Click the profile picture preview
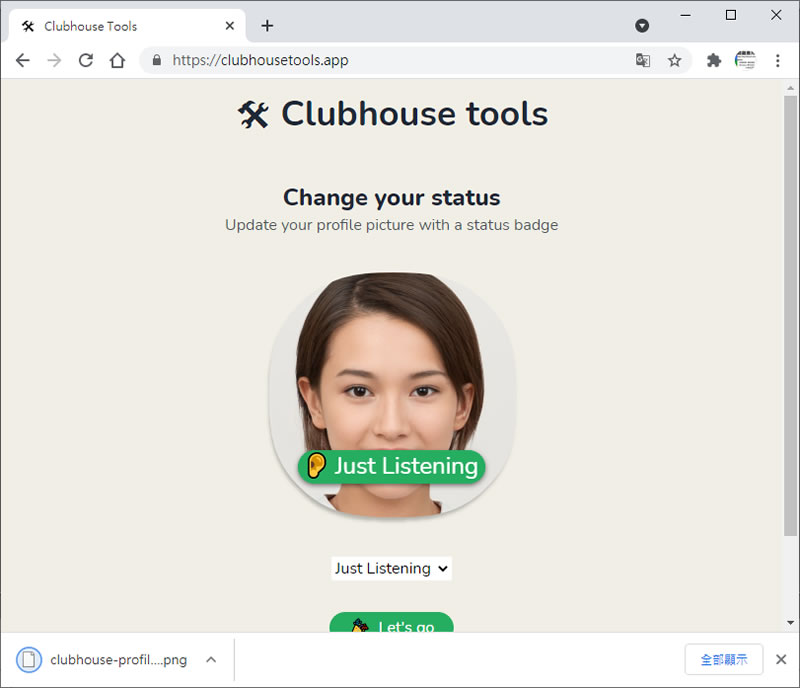Viewport: 800px width, 688px height. click(x=392, y=394)
